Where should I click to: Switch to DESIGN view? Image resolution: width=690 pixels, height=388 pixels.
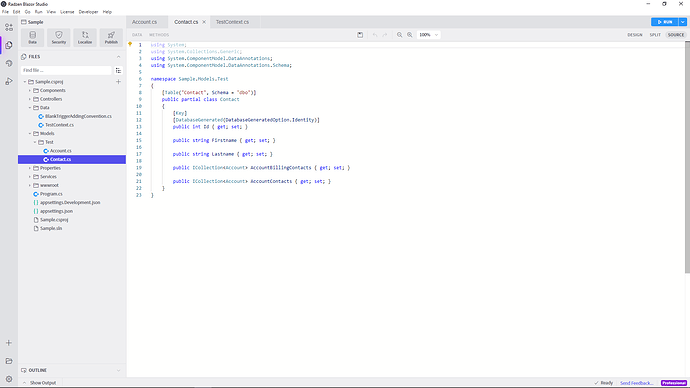pyautogui.click(x=635, y=35)
